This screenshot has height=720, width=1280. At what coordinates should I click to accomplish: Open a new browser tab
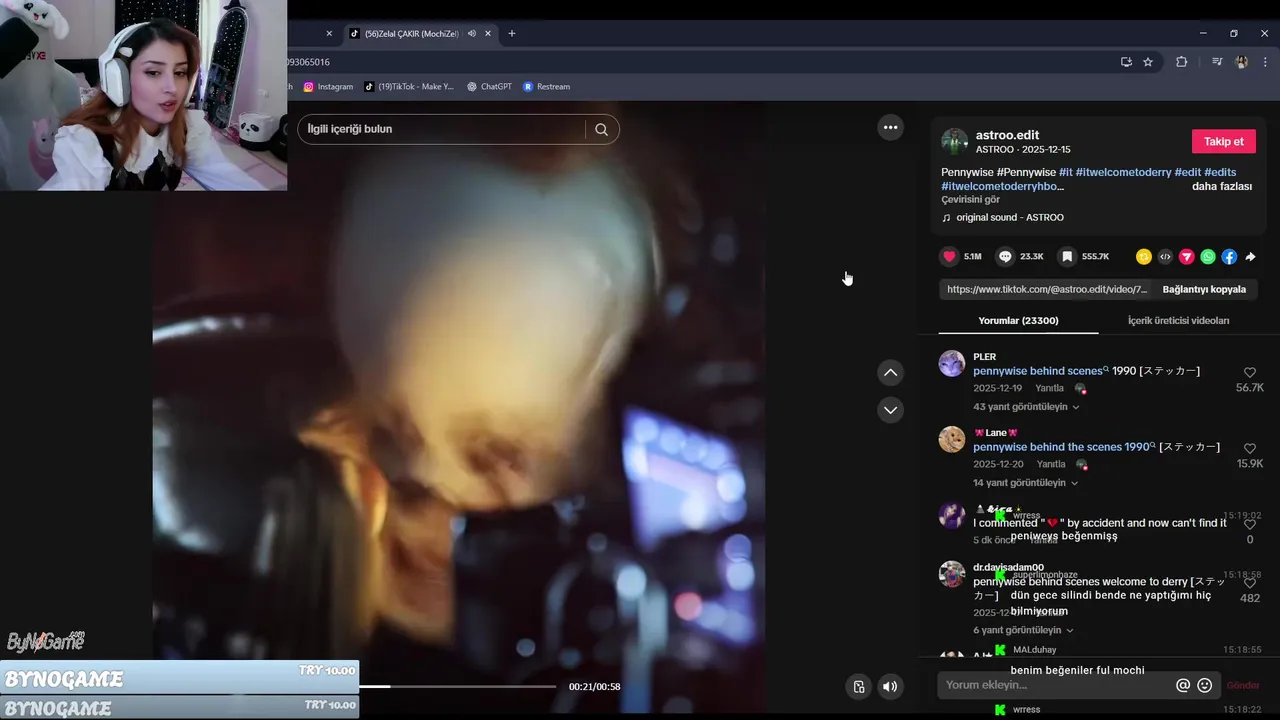point(512,33)
